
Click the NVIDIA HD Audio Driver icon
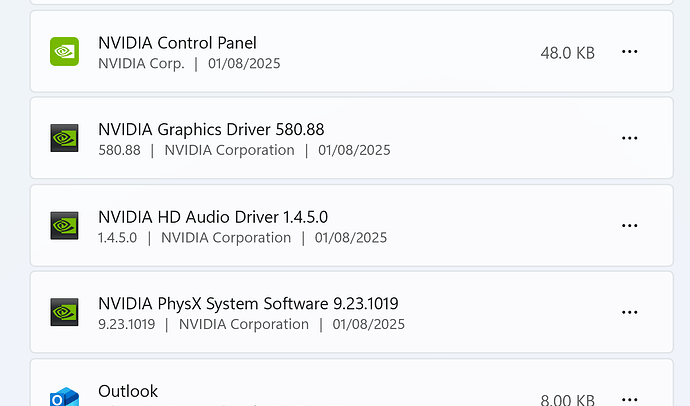[x=64, y=226]
